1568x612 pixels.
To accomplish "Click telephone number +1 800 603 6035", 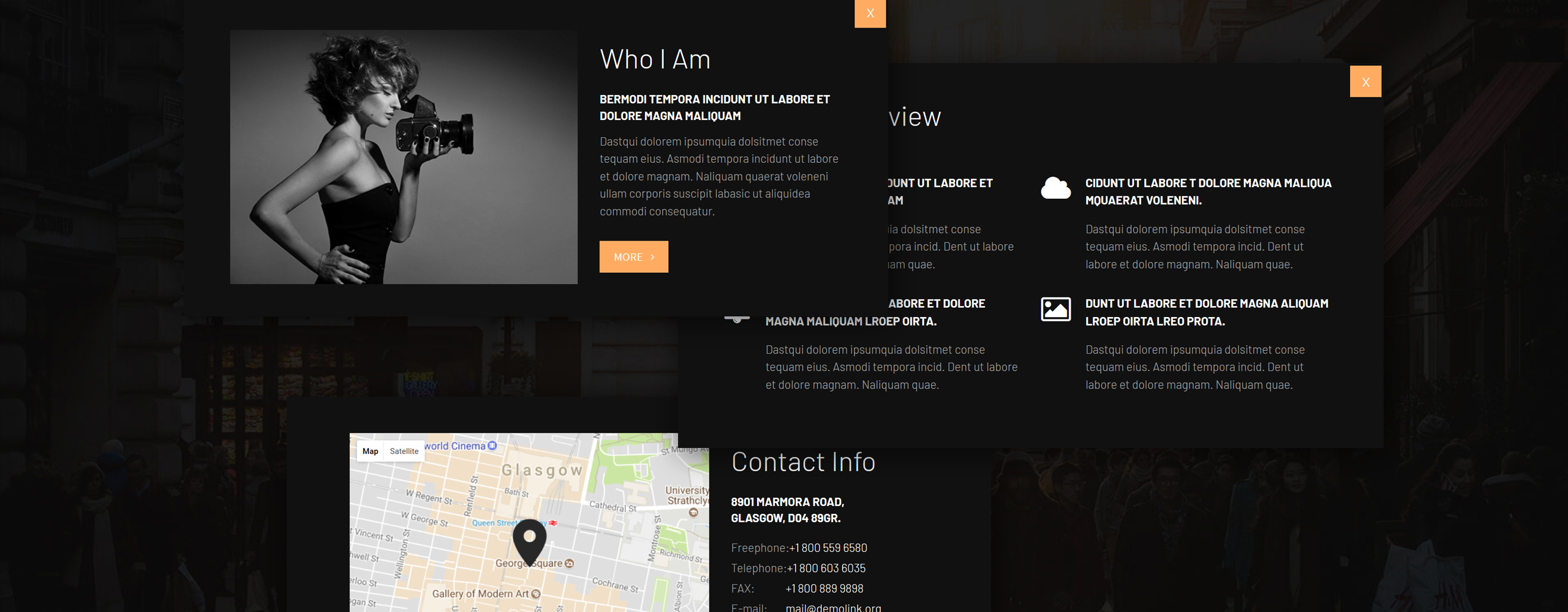I will tap(826, 568).
